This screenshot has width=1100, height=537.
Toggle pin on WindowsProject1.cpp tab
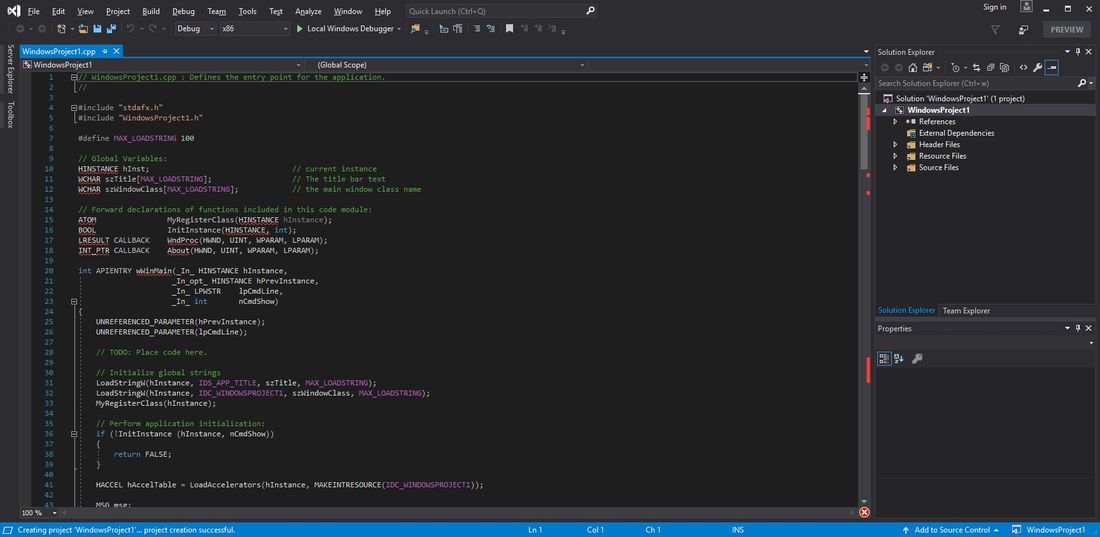click(x=104, y=50)
